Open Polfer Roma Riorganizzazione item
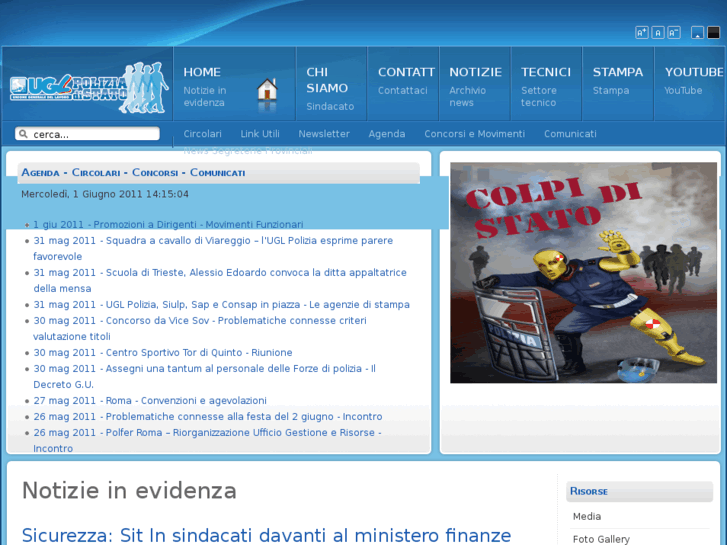This screenshot has height=545, width=727. pos(207,440)
